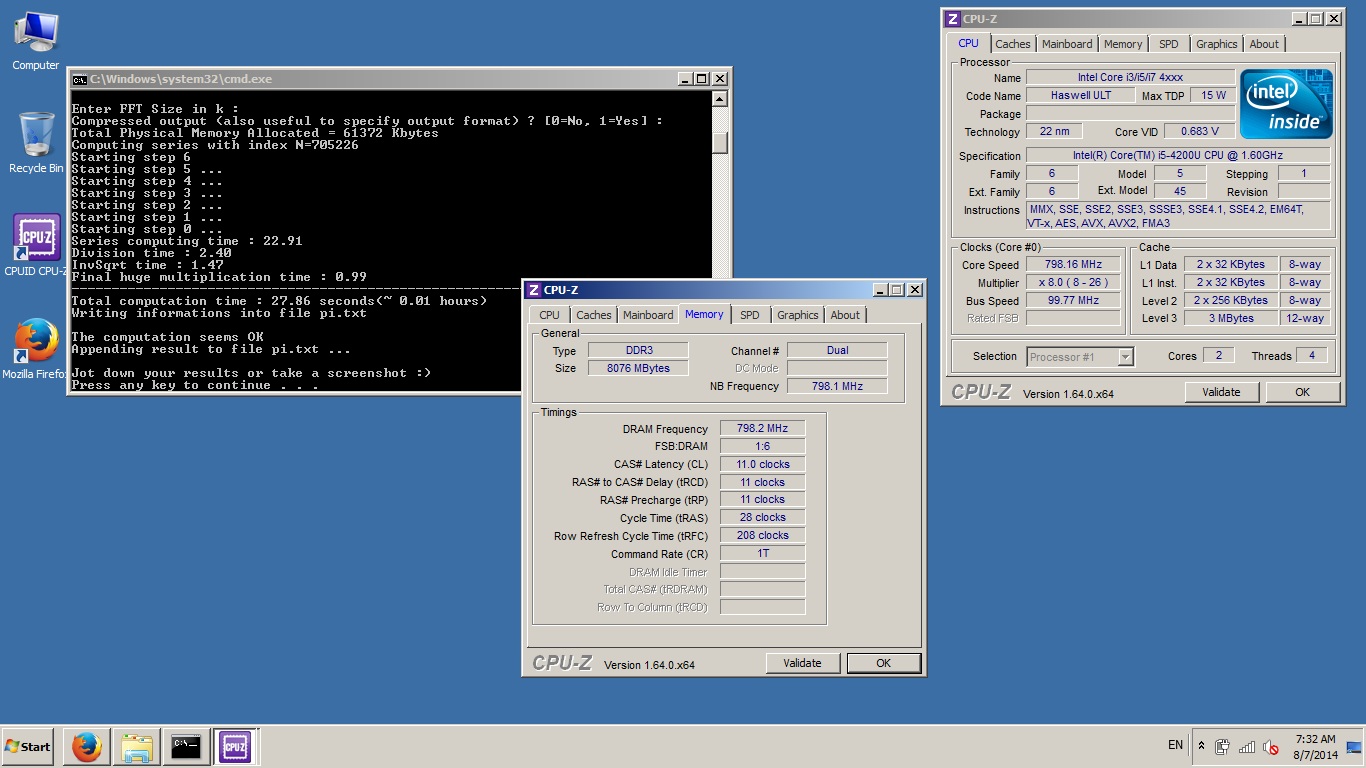Image resolution: width=1366 pixels, height=768 pixels.
Task: Click Validate in the right CPU-Z window
Action: point(1221,392)
